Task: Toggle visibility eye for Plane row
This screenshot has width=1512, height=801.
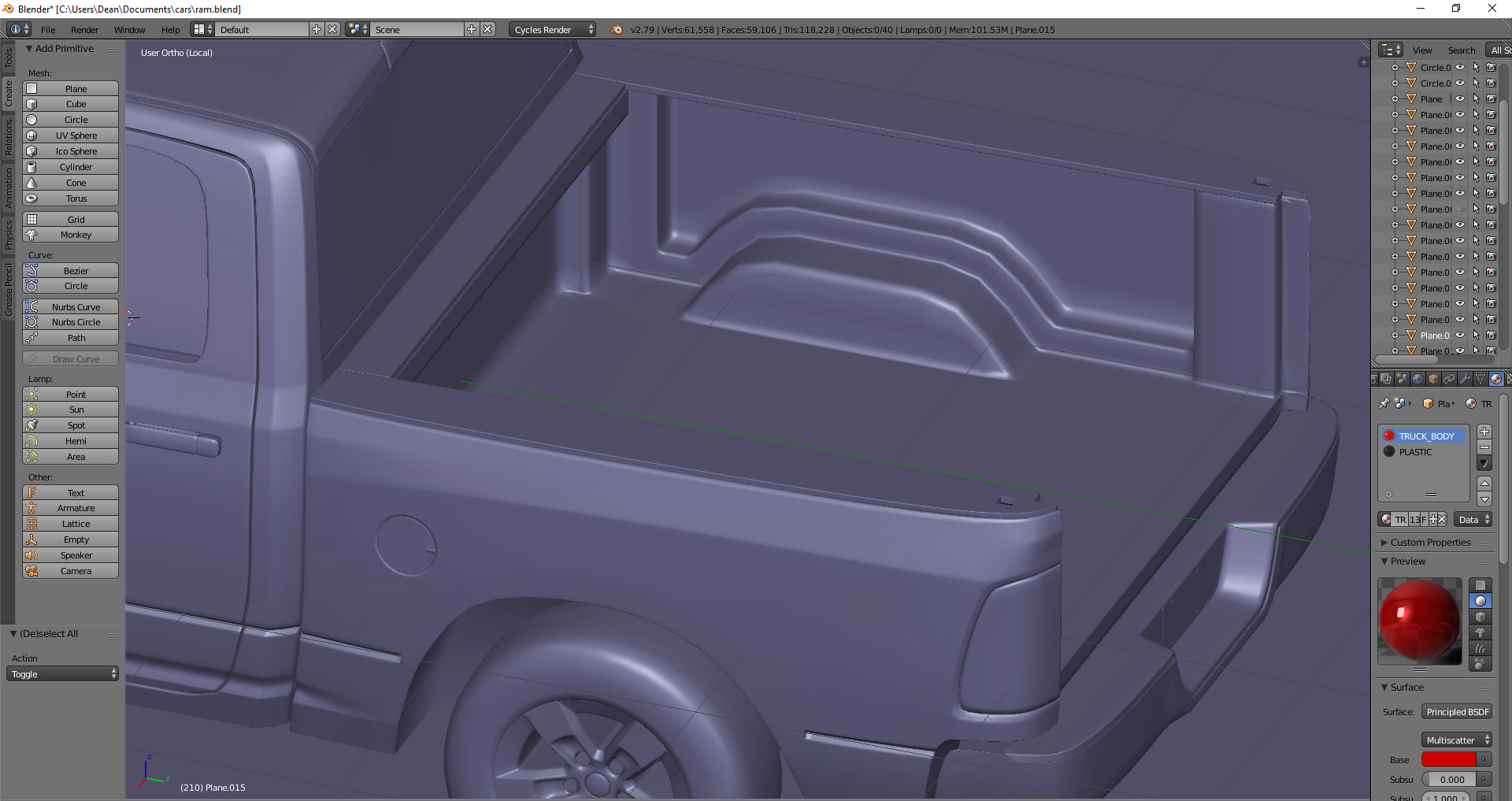Action: pyautogui.click(x=1460, y=98)
